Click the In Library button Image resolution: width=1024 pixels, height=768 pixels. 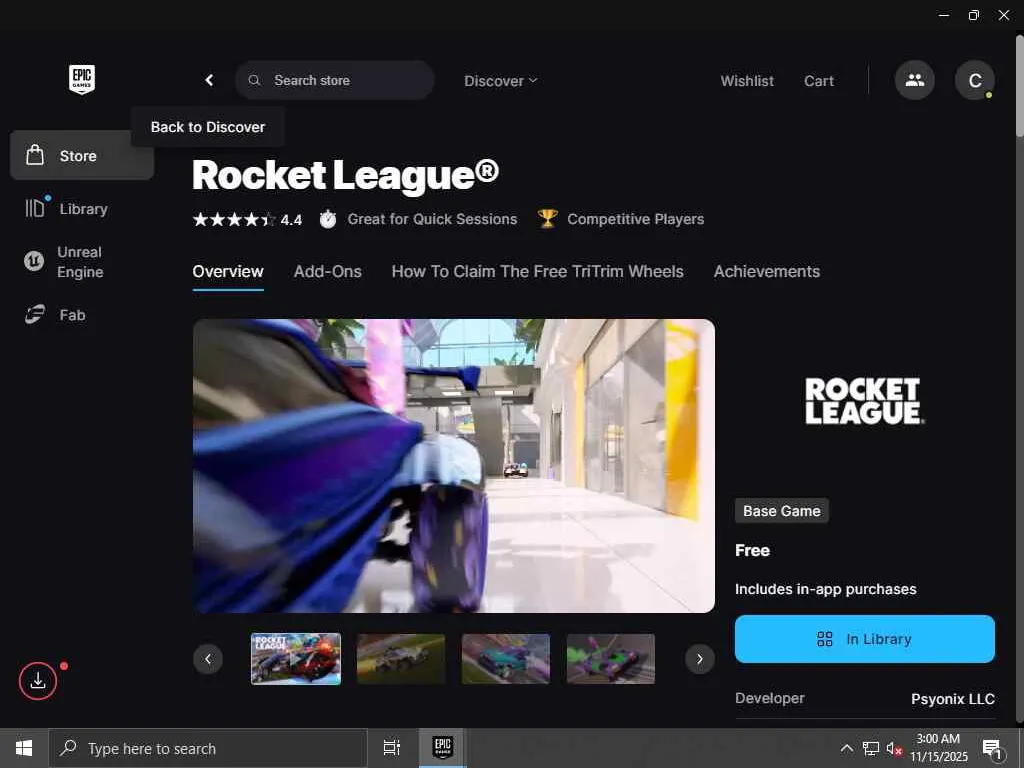coord(865,639)
